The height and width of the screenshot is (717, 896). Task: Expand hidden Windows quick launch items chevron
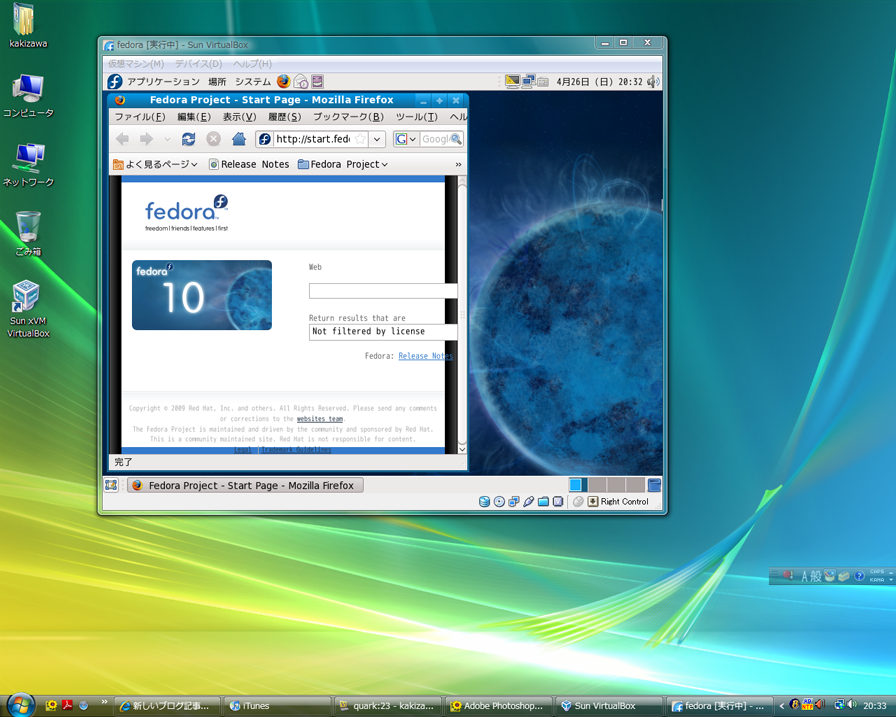pos(104,702)
